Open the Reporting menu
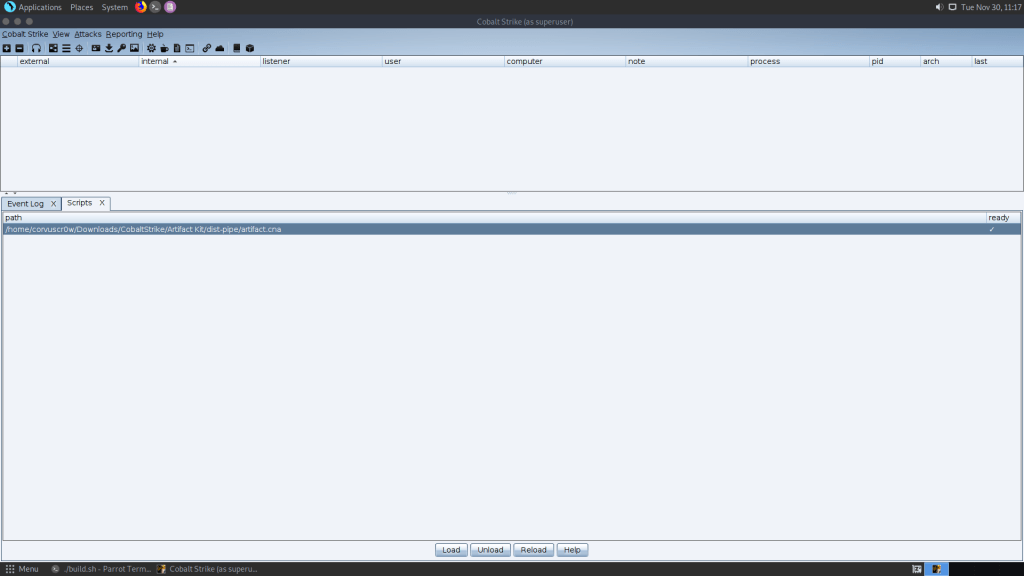Image resolution: width=1024 pixels, height=576 pixels. click(124, 34)
